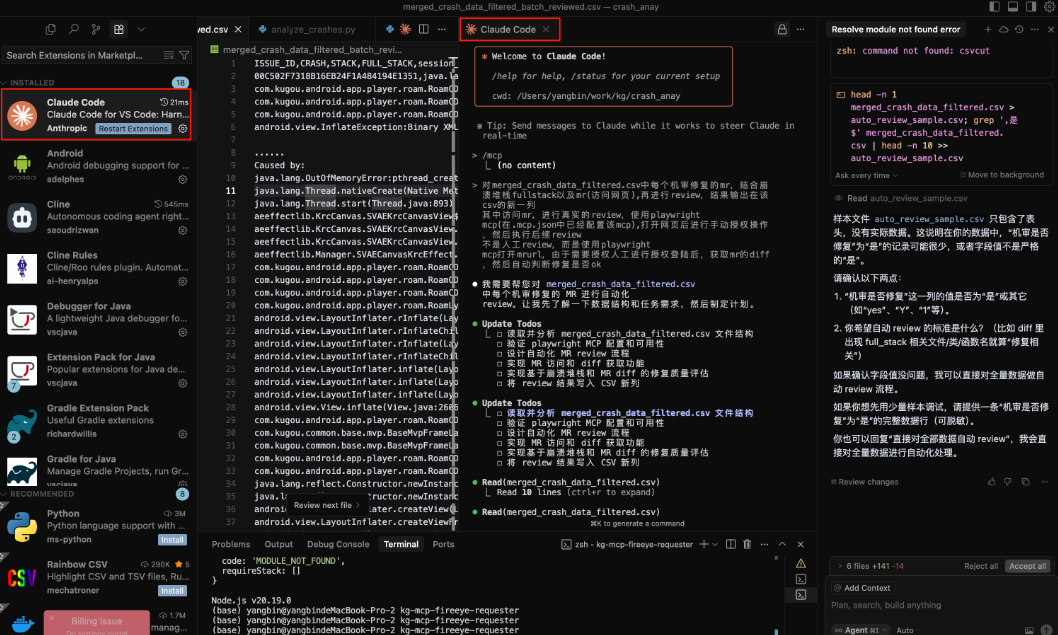
Task: Open the Auto model dropdown
Action: tap(908, 630)
